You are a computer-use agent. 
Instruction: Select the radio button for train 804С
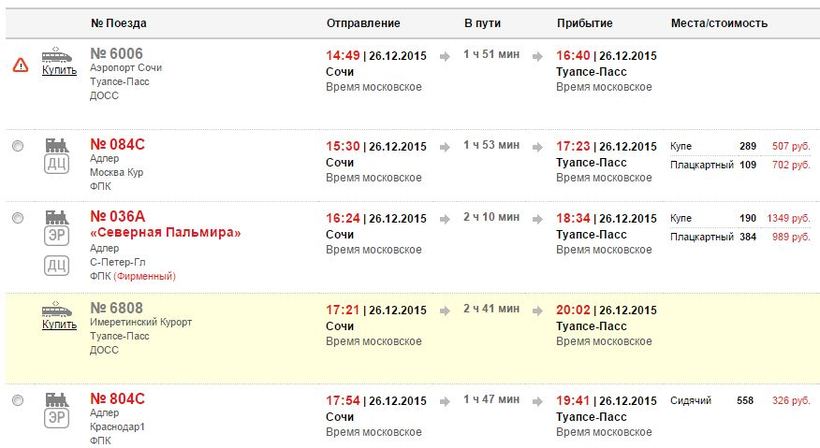pyautogui.click(x=17, y=401)
